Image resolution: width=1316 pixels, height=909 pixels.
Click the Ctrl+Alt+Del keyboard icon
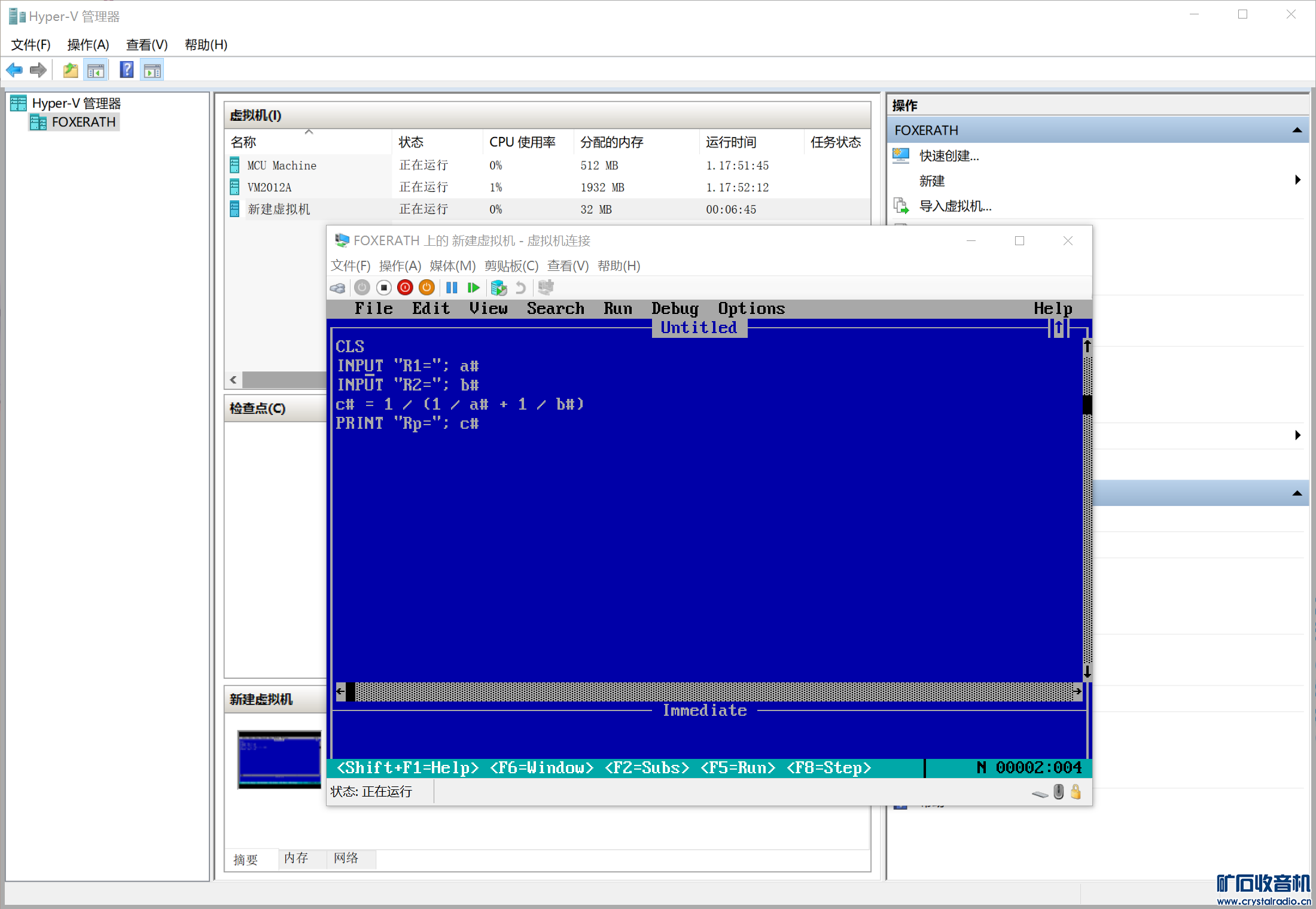pyautogui.click(x=337, y=288)
